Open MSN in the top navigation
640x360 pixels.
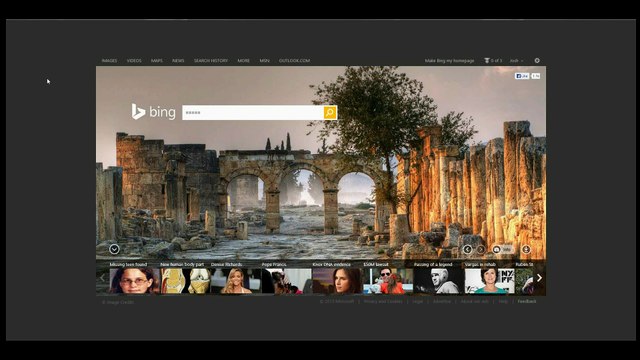[x=264, y=61]
